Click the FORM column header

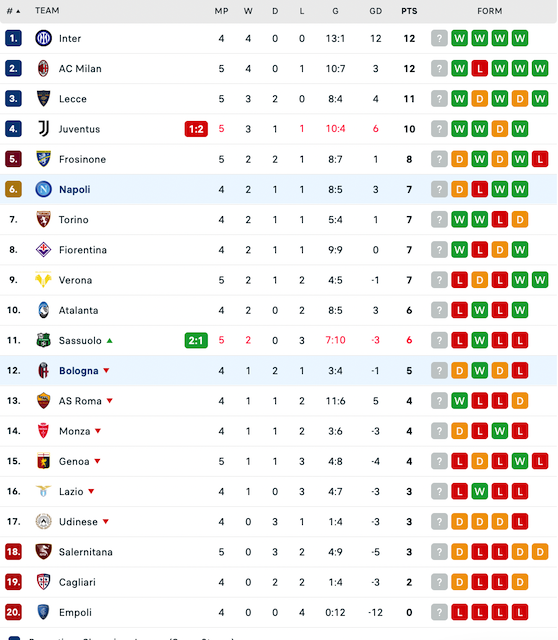(489, 11)
